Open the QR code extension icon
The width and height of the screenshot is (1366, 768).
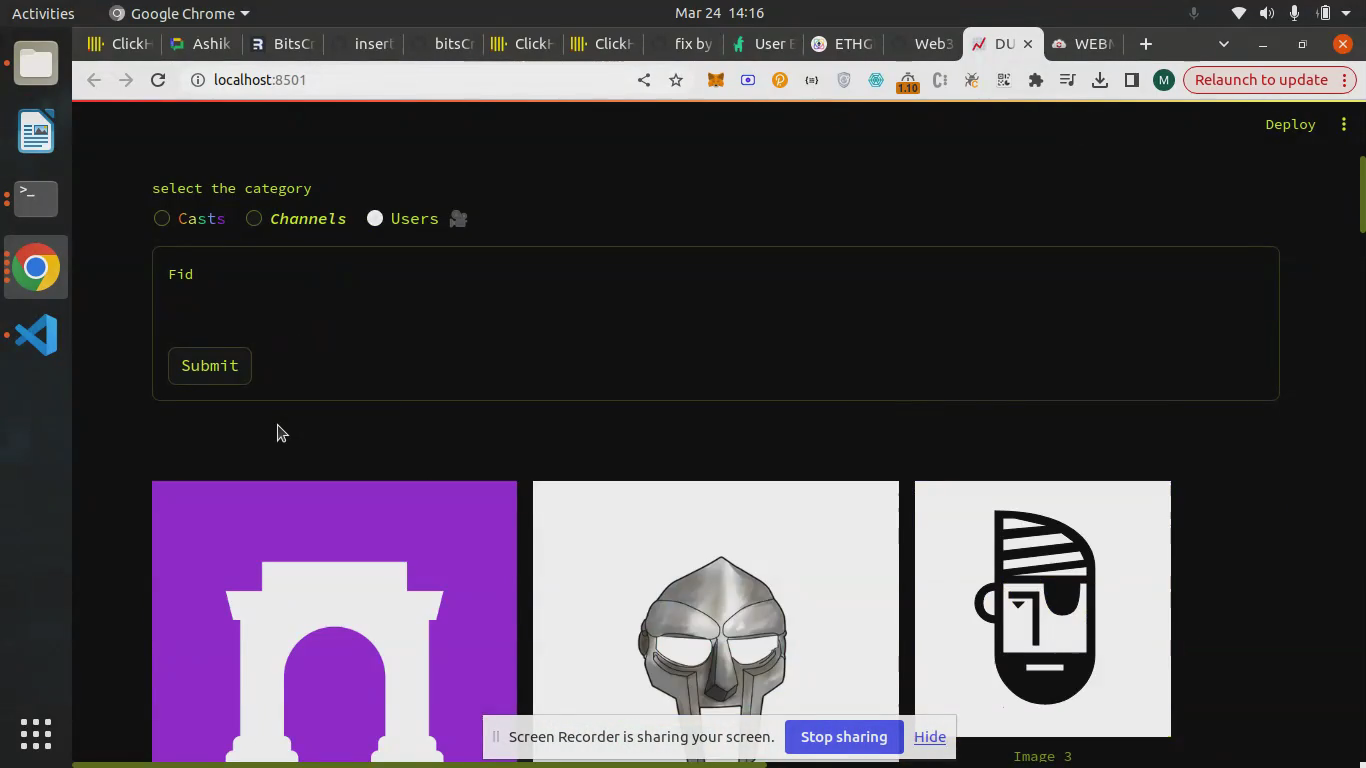point(1004,80)
